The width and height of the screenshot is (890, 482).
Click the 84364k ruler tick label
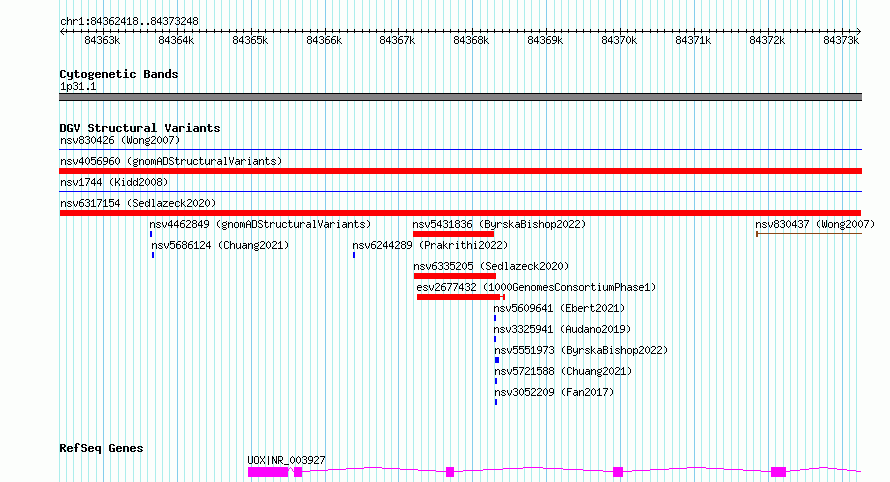[176, 41]
